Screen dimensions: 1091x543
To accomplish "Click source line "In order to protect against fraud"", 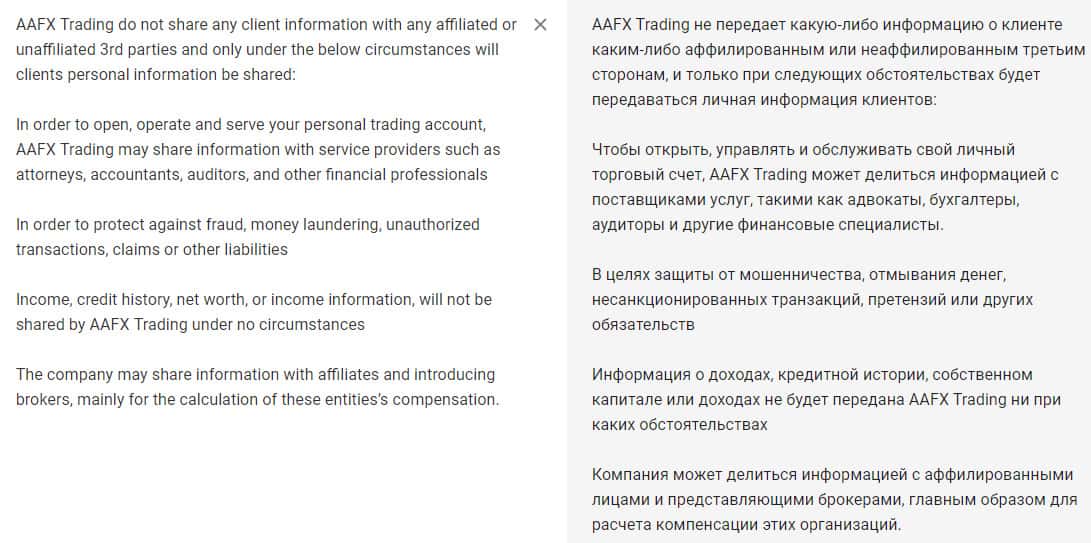I will (x=247, y=224).
